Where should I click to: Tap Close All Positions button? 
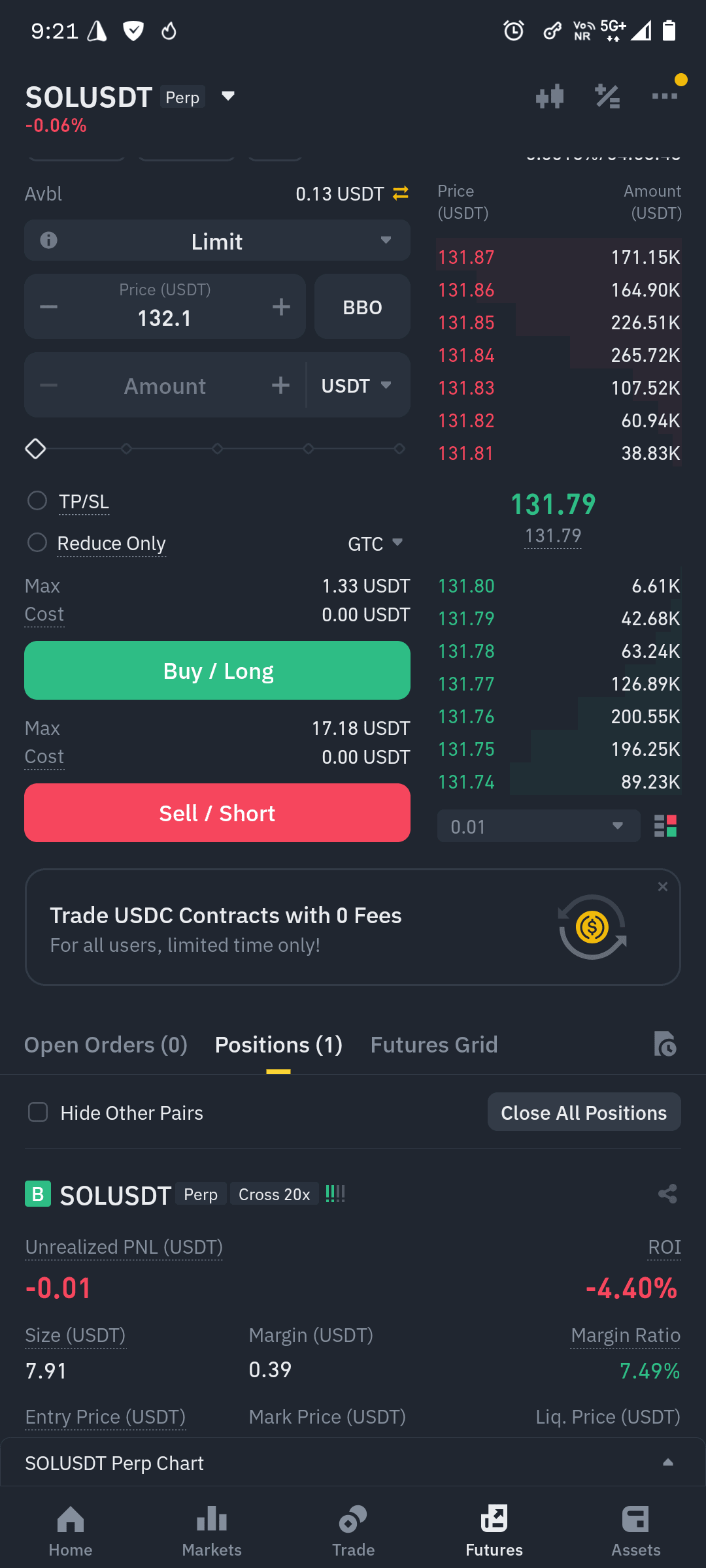click(x=584, y=1112)
